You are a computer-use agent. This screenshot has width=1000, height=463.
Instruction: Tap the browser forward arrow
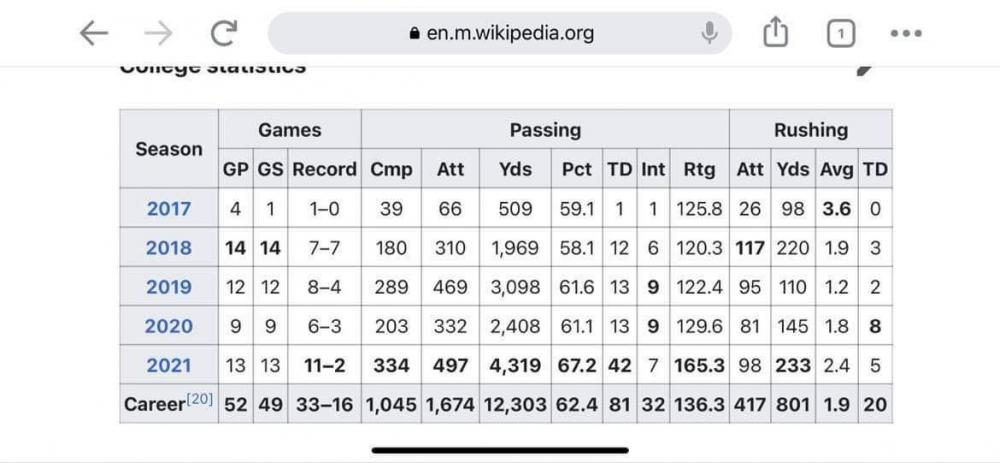click(x=158, y=33)
